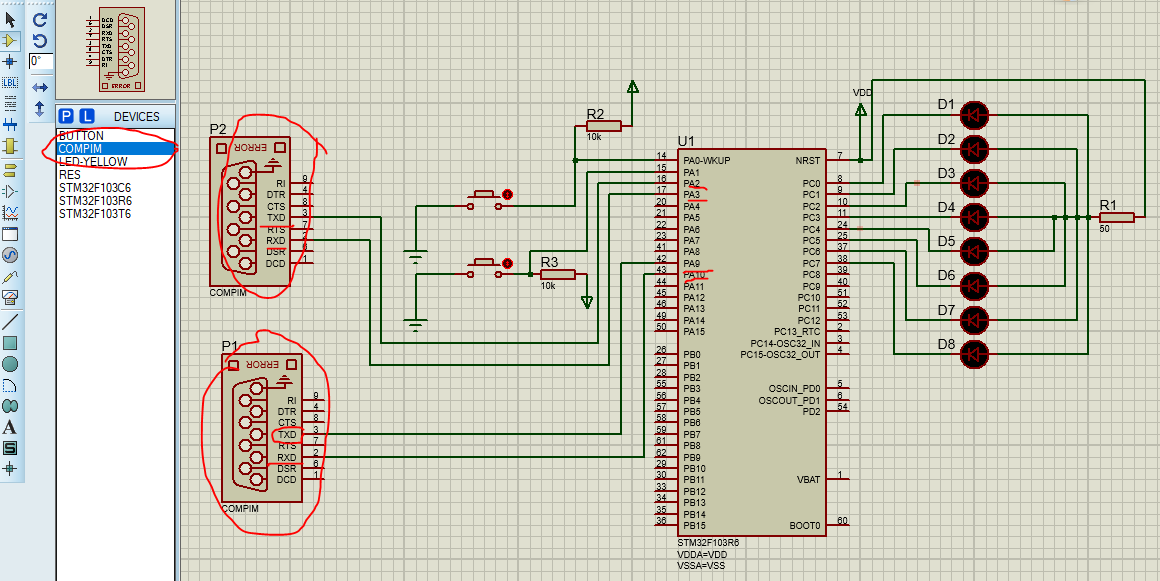
Task: Select LED D1 on the schematic
Action: pyautogui.click(x=974, y=115)
